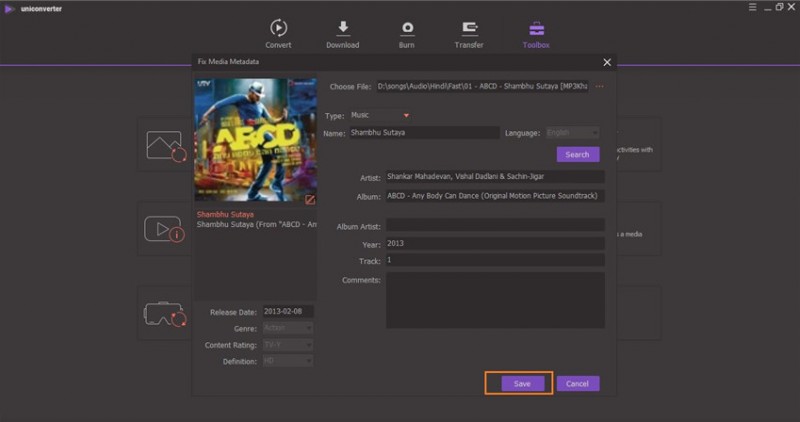Click the Name field with Shambhu Sutaya
Image resolution: width=800 pixels, height=422 pixels.
pos(424,133)
